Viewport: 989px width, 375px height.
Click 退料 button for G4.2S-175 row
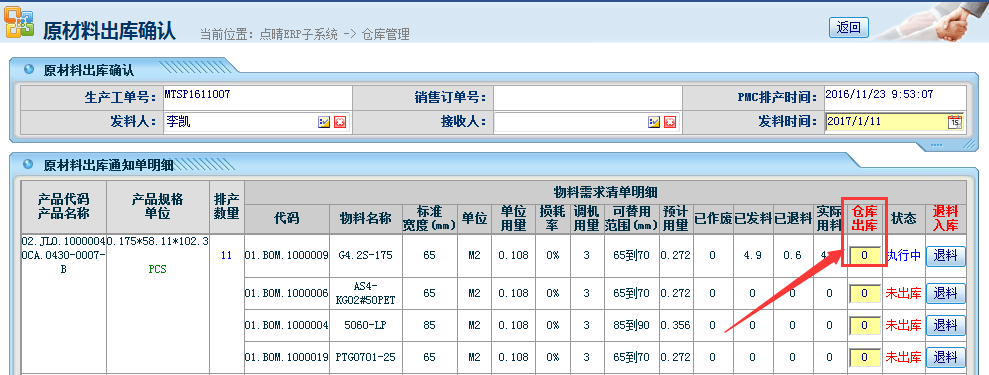945,256
